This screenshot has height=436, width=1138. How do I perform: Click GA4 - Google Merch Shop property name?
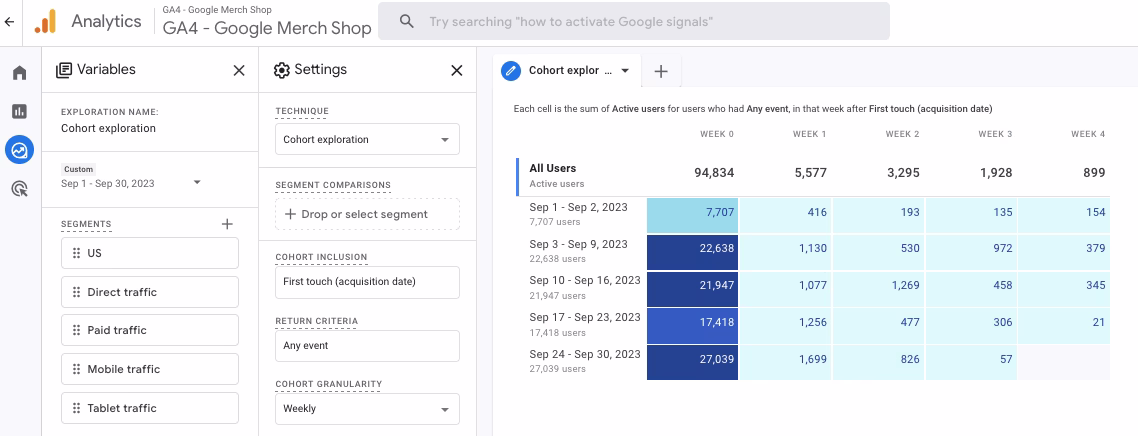(267, 28)
